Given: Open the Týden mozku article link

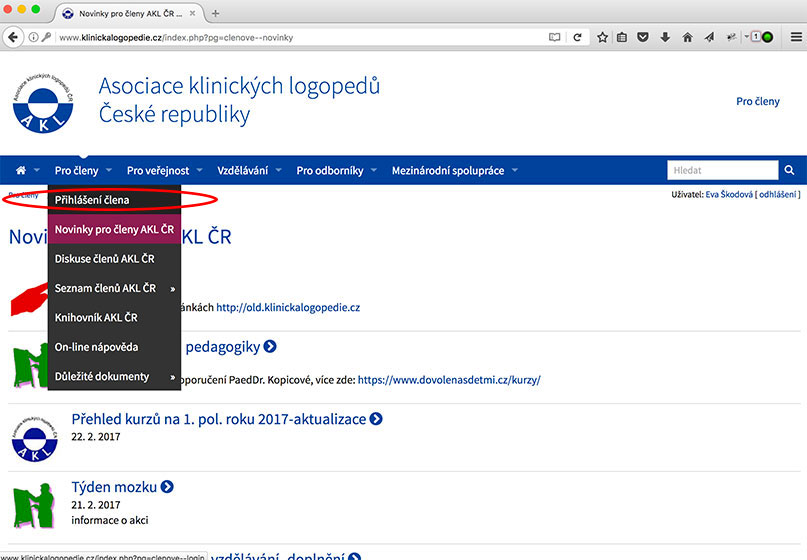Looking at the screenshot, I should coord(114,487).
